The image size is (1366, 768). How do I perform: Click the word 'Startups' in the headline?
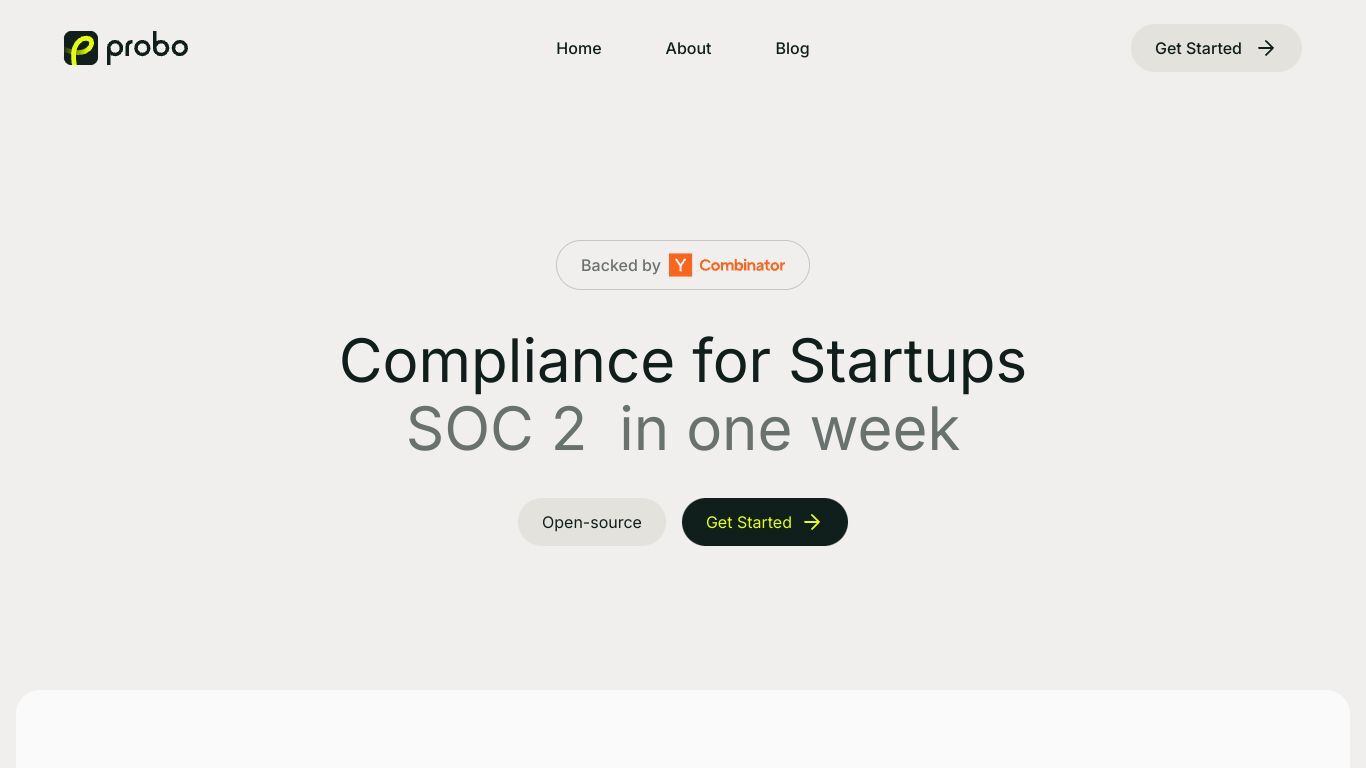[x=908, y=360]
